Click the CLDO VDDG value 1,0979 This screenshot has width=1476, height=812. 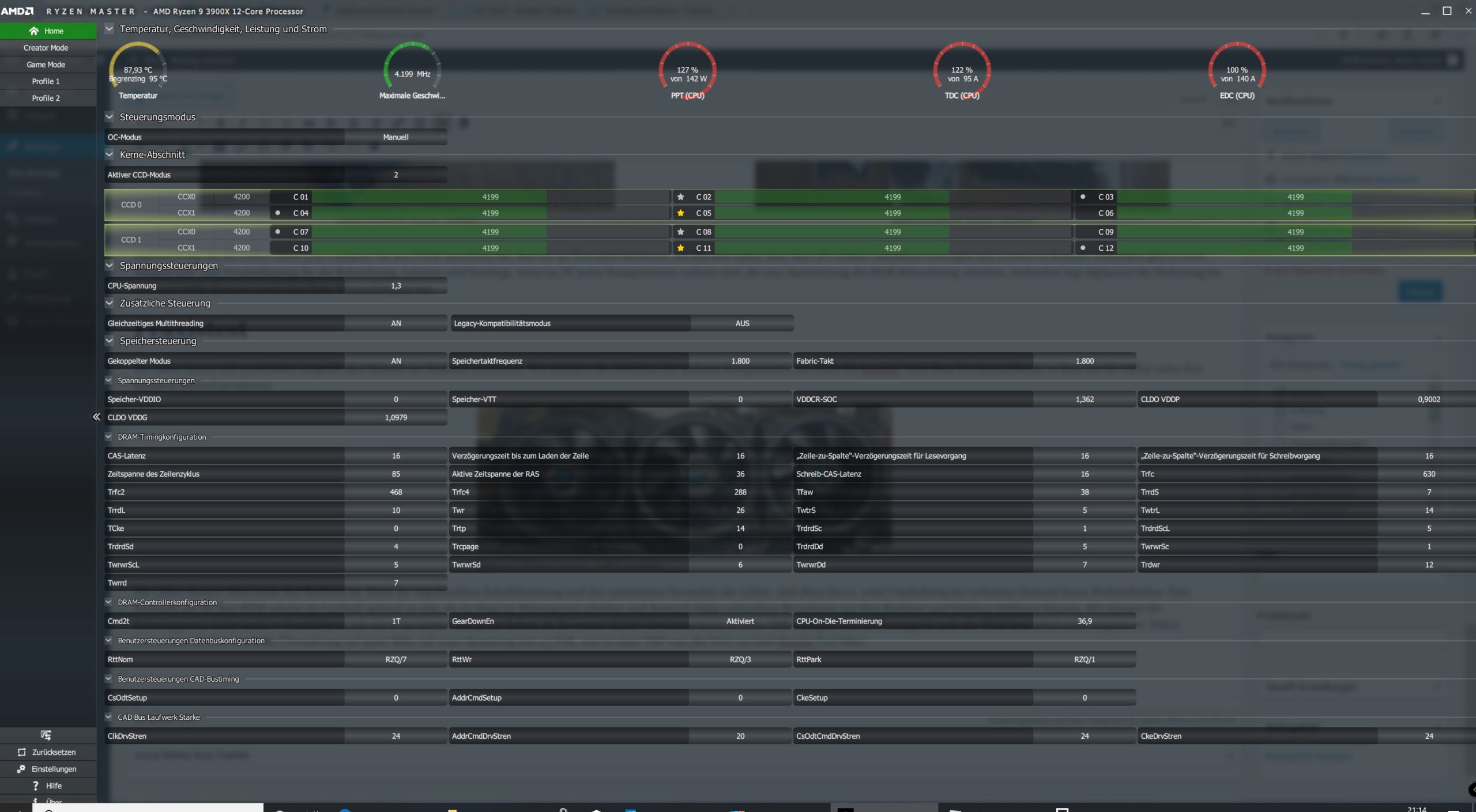[396, 417]
